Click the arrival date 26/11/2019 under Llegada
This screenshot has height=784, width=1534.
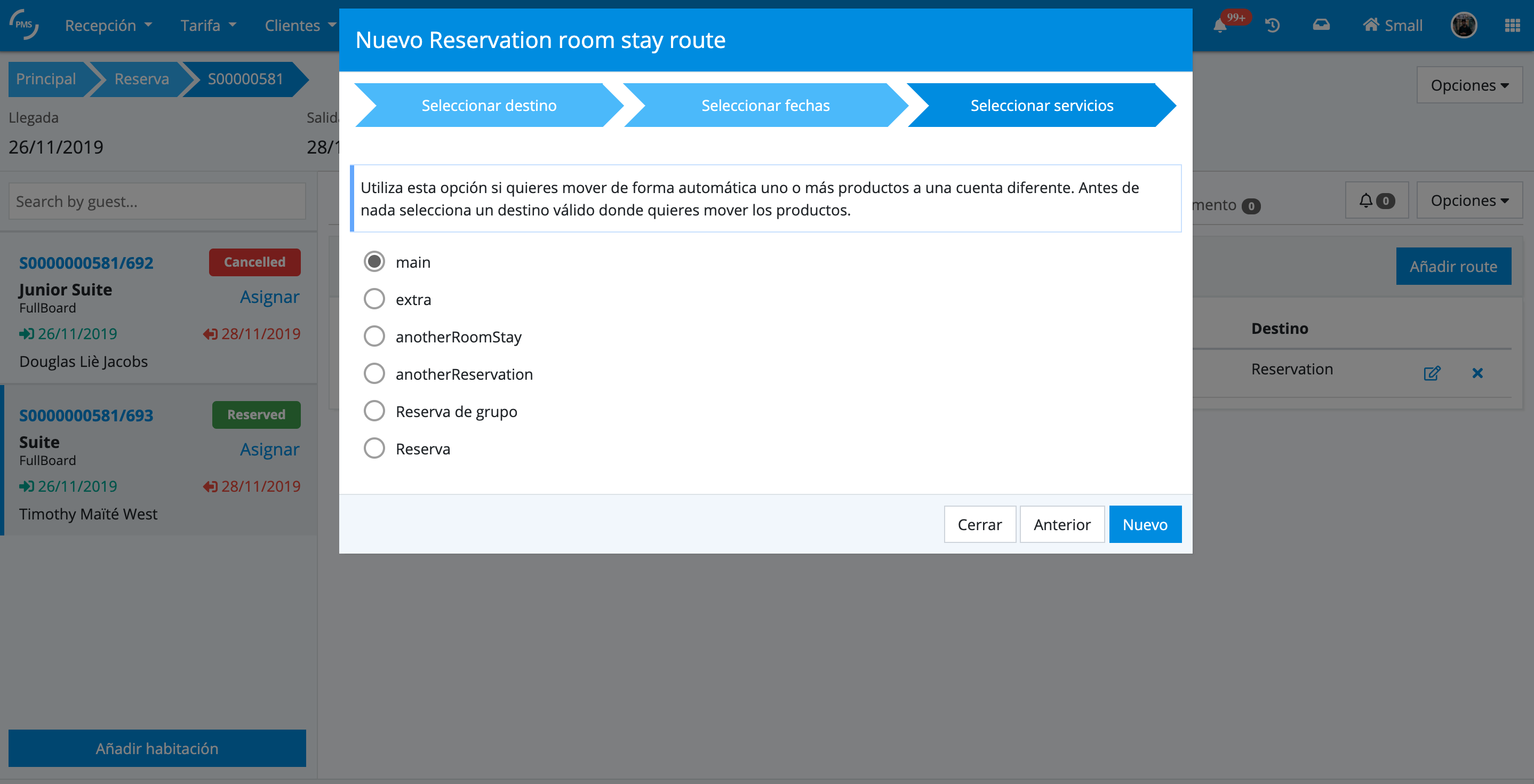(x=56, y=147)
